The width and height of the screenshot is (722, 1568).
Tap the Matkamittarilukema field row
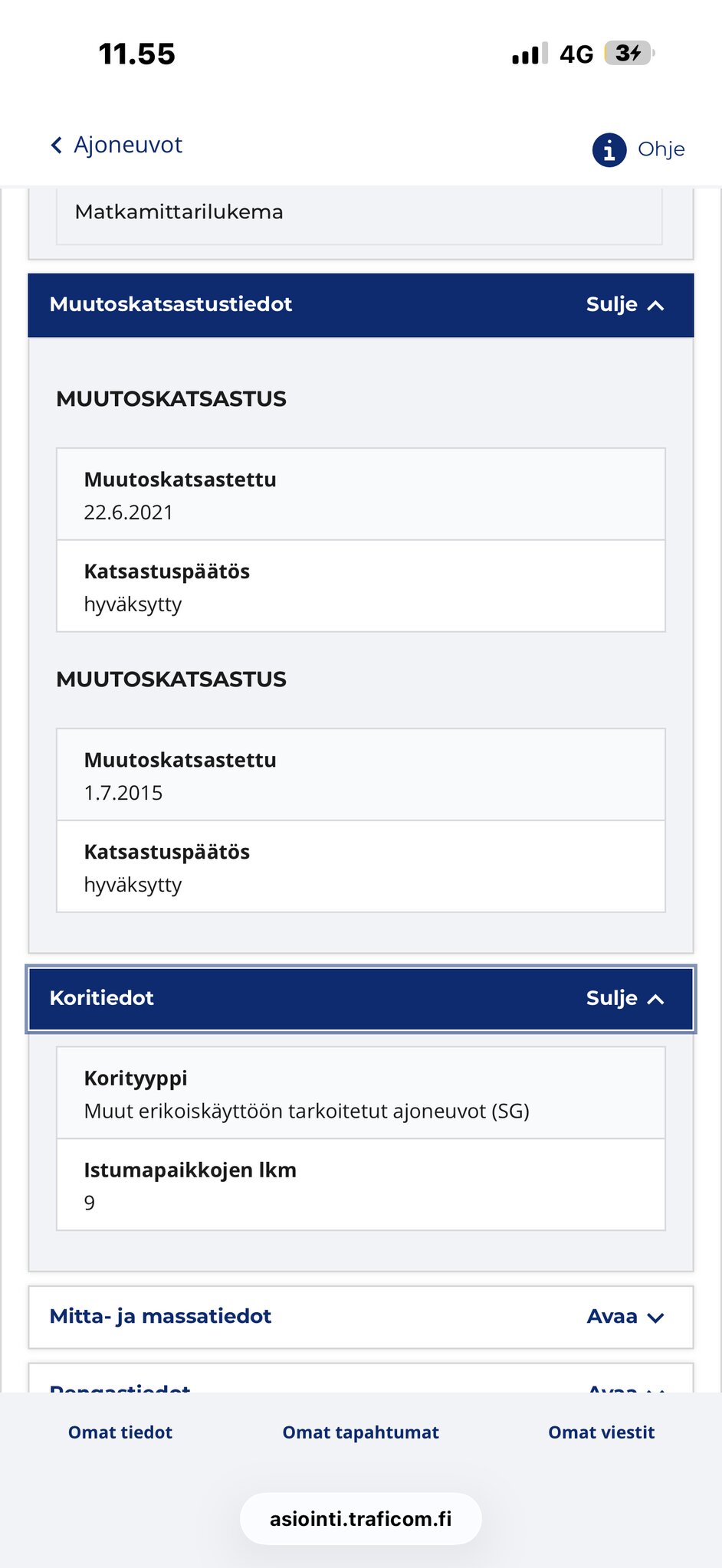point(359,213)
